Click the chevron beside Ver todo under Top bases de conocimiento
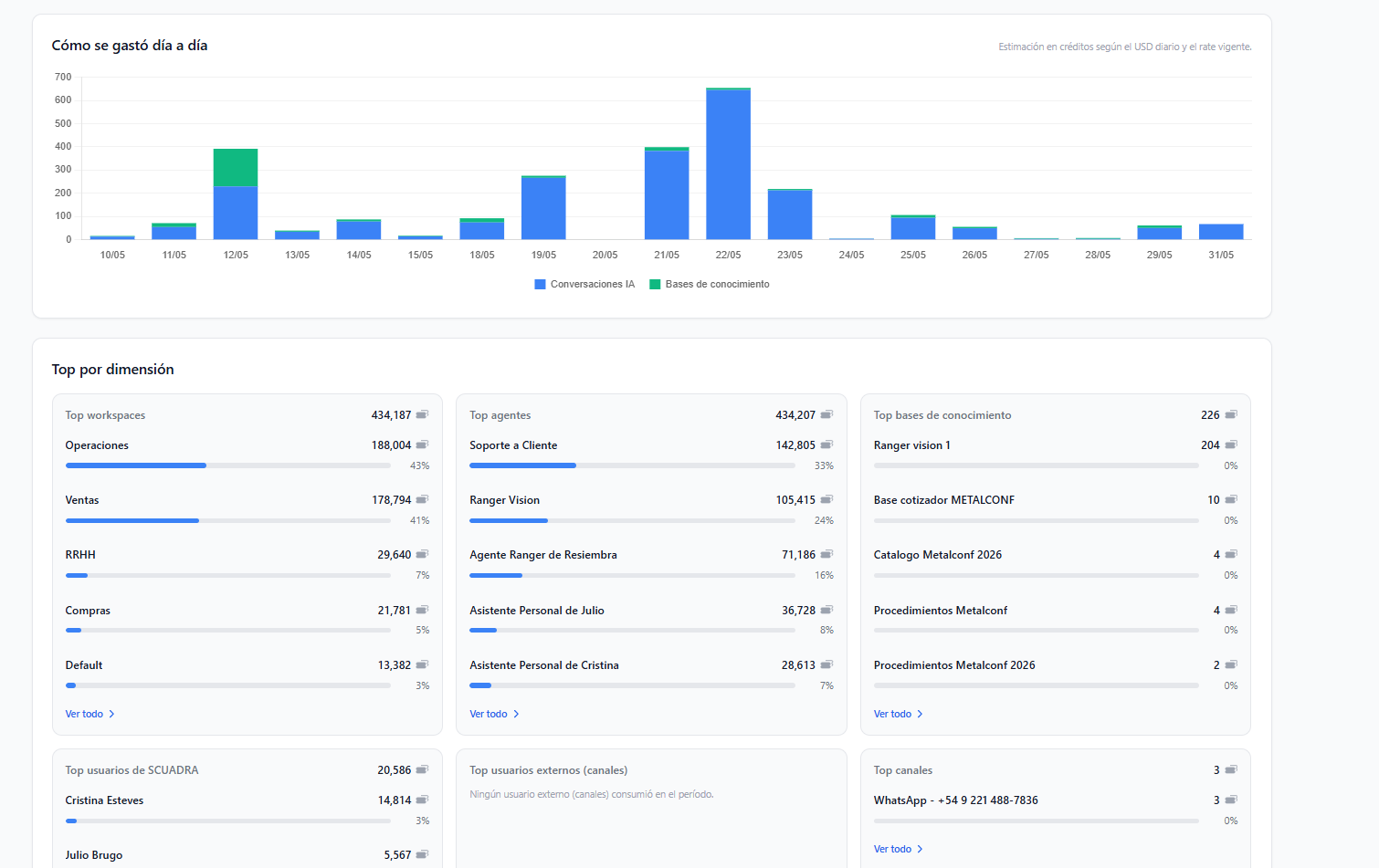This screenshot has width=1379, height=868. (x=920, y=714)
